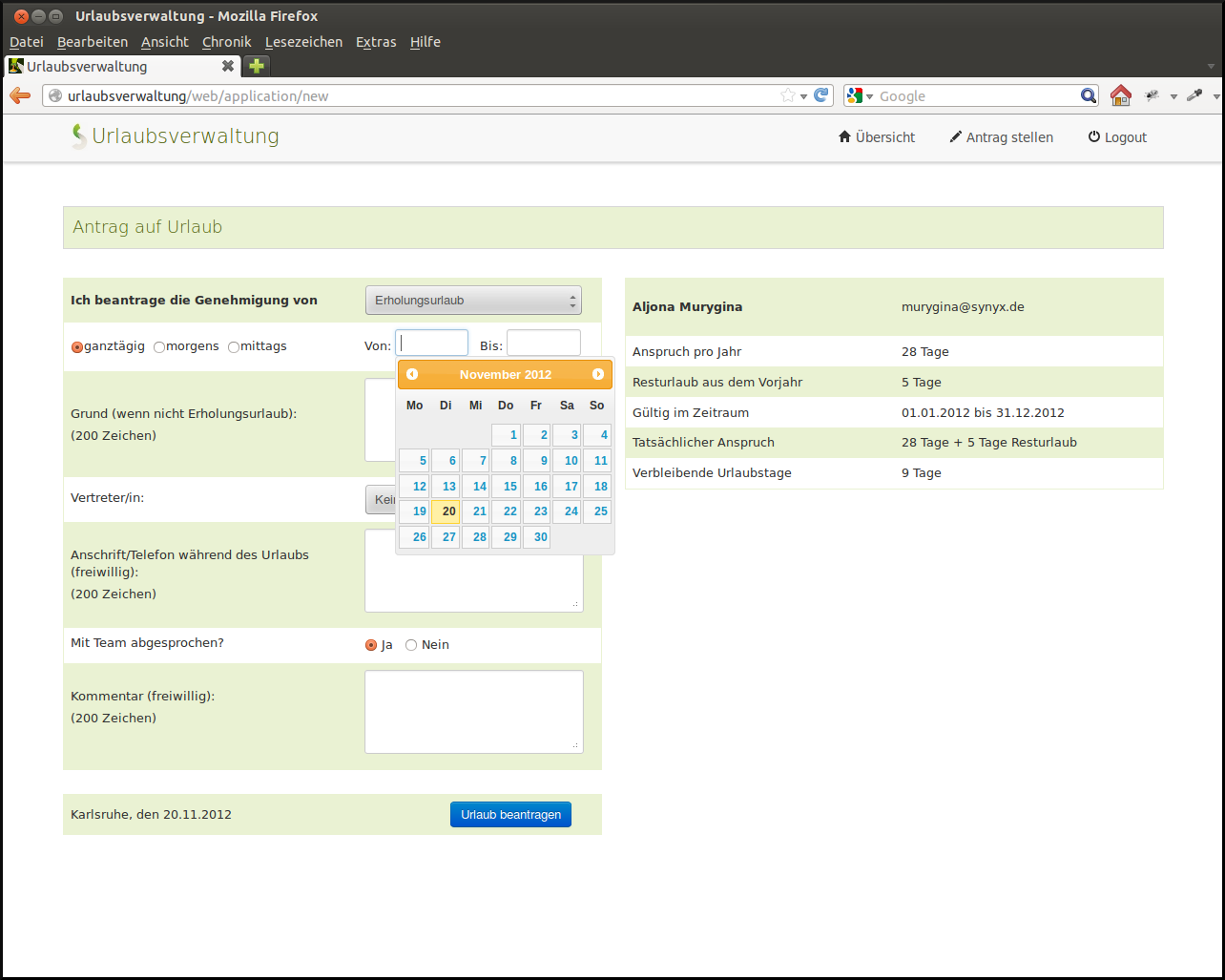1225x980 pixels.
Task: Click the eyedropper toolbar icon
Action: click(x=1194, y=95)
